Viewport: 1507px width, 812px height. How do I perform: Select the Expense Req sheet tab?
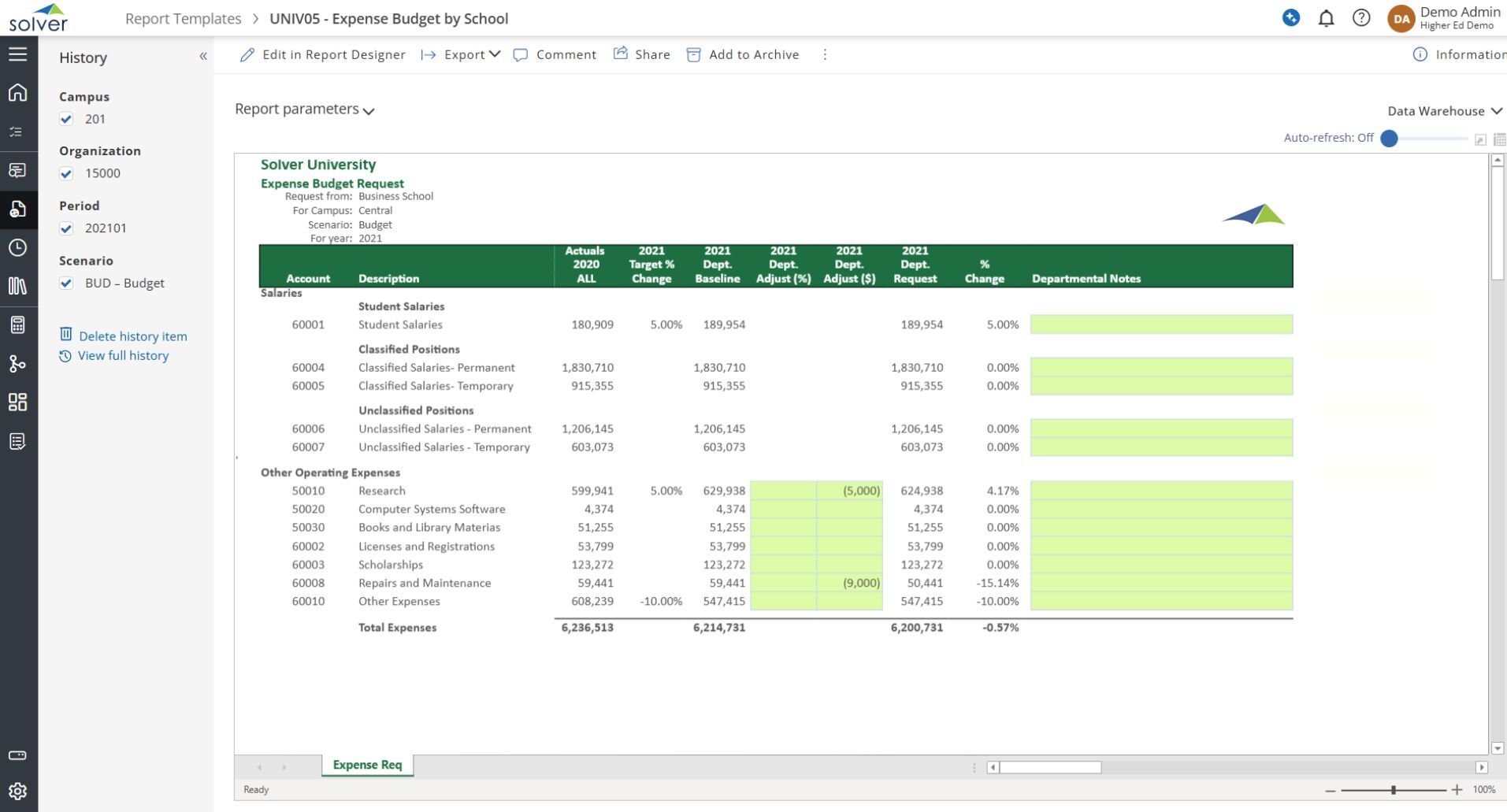367,765
